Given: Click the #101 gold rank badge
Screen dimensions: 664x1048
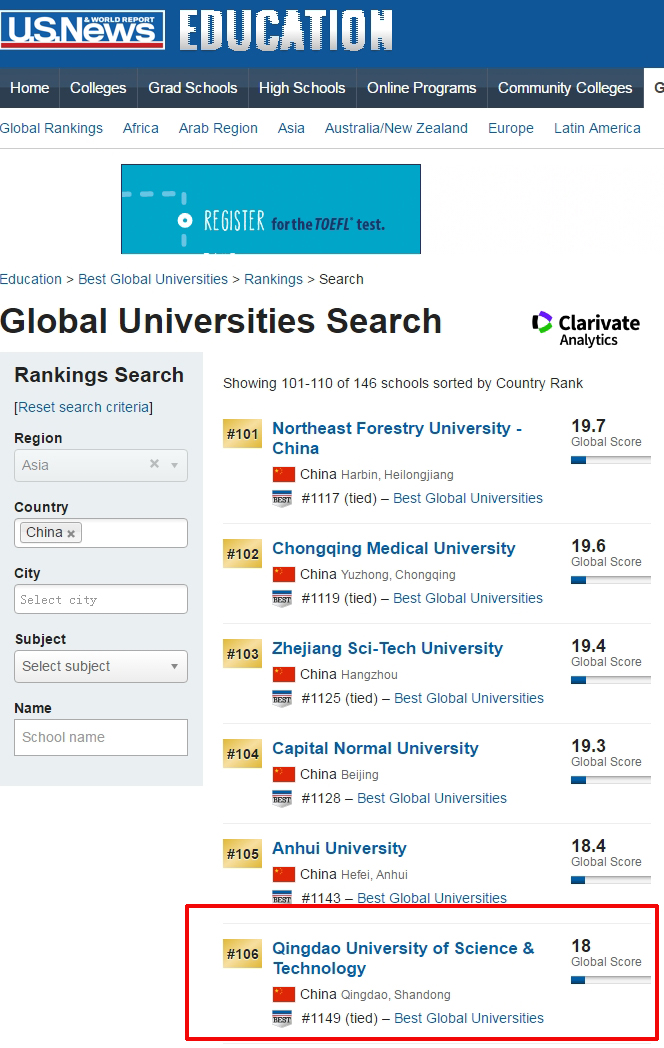Looking at the screenshot, I should [242, 434].
